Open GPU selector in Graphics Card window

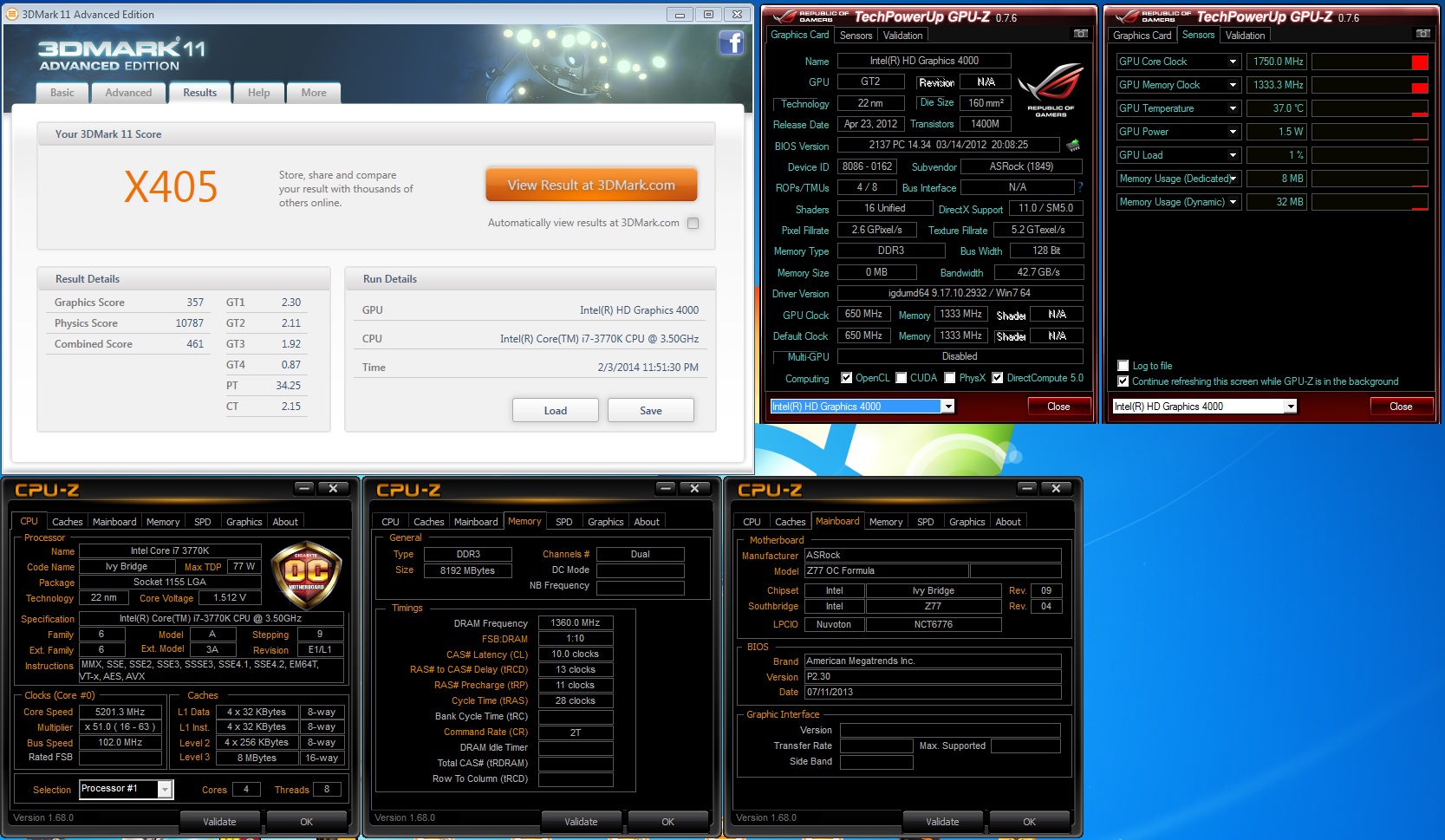tap(948, 407)
